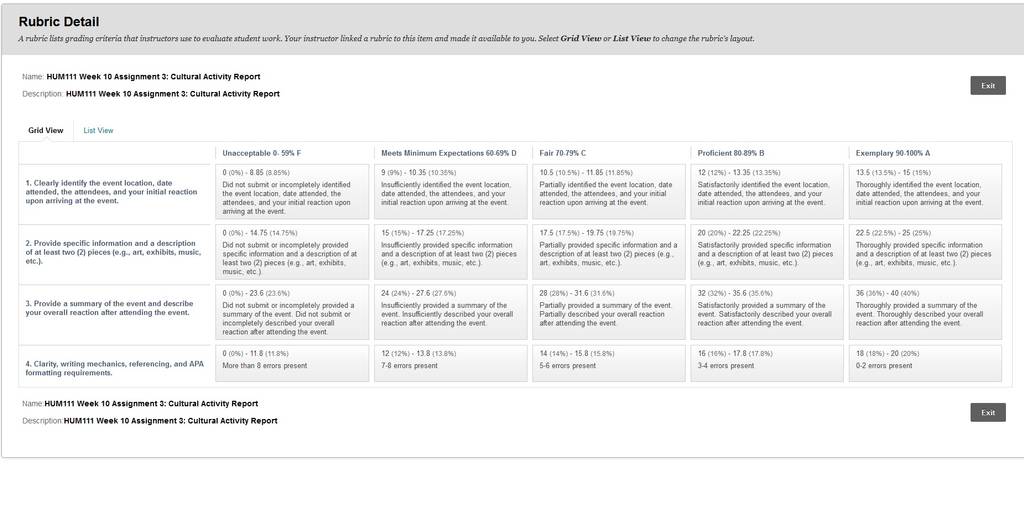Click the 5-6 errors present cell
This screenshot has width=1024, height=523.
[609, 363]
